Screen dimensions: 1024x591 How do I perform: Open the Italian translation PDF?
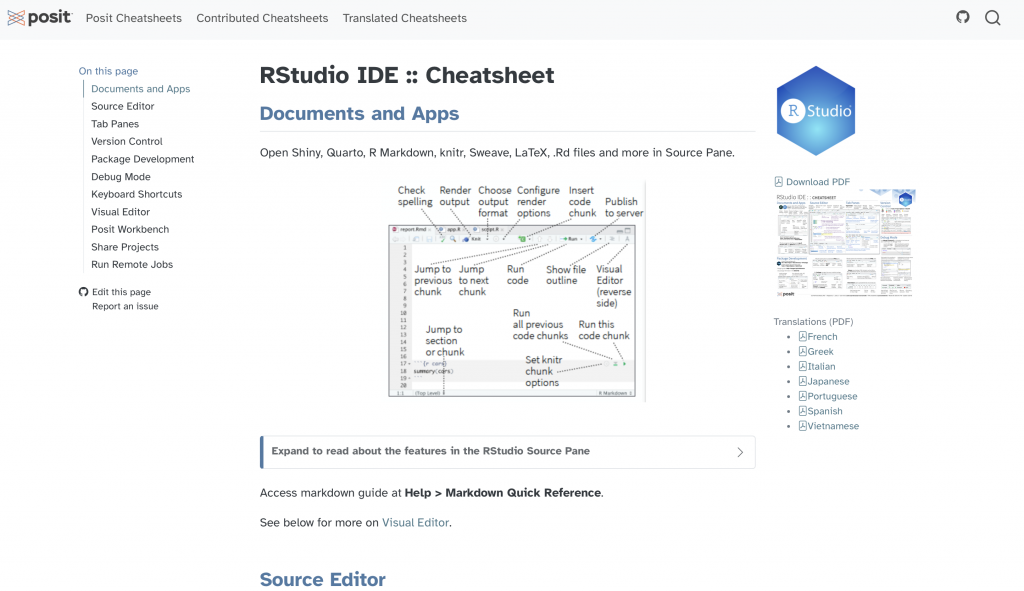[x=822, y=366]
